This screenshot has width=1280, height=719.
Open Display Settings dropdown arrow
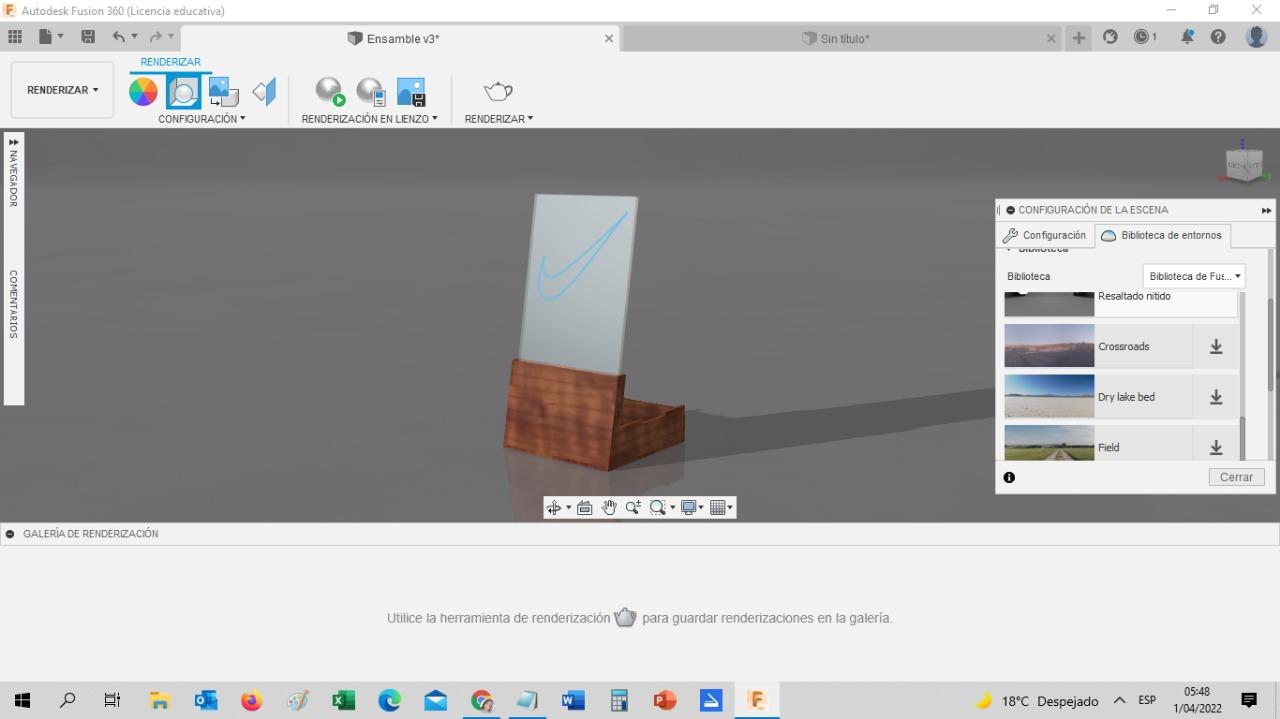[x=701, y=508]
